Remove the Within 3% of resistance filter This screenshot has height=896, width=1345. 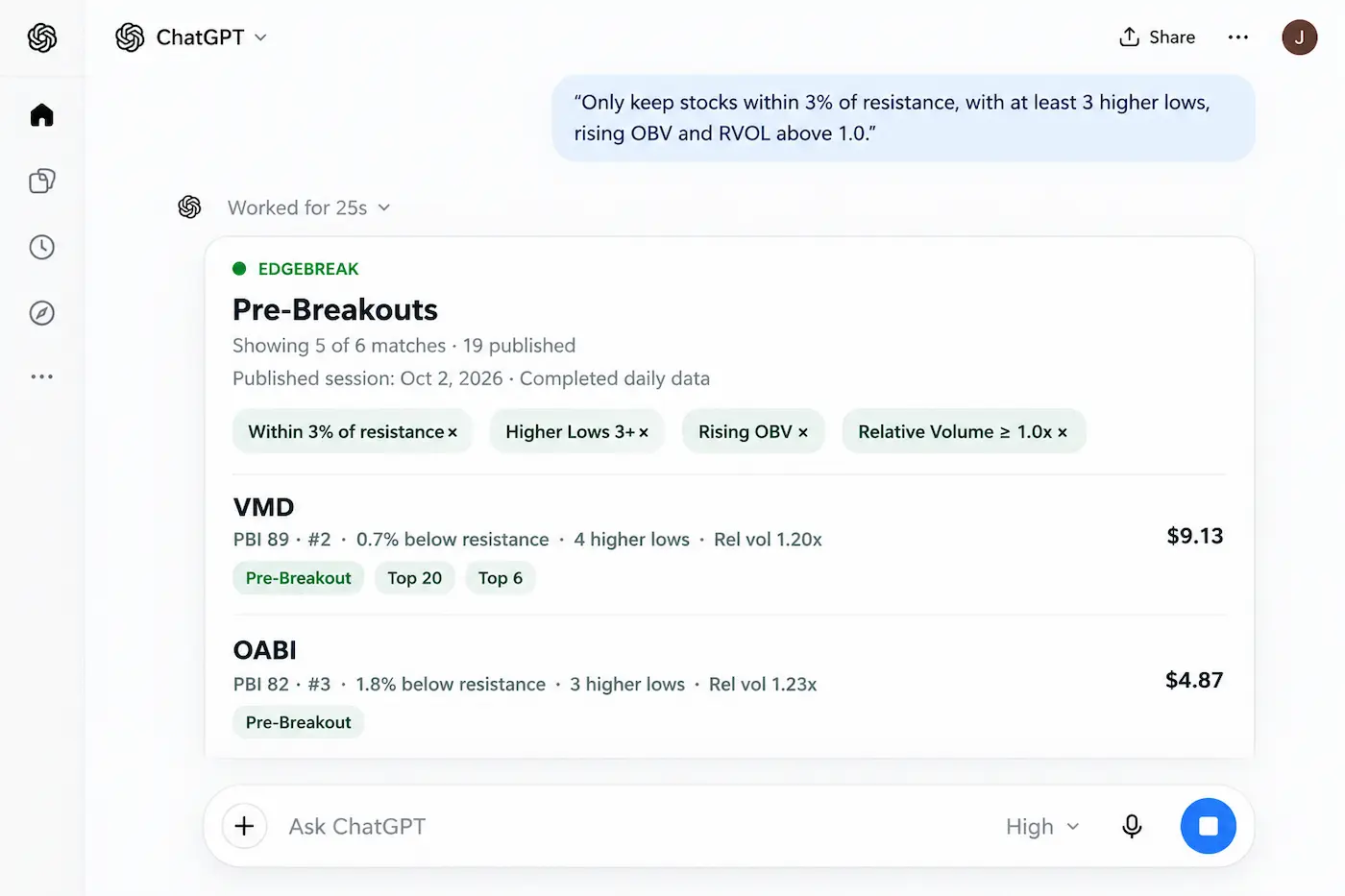click(x=452, y=433)
